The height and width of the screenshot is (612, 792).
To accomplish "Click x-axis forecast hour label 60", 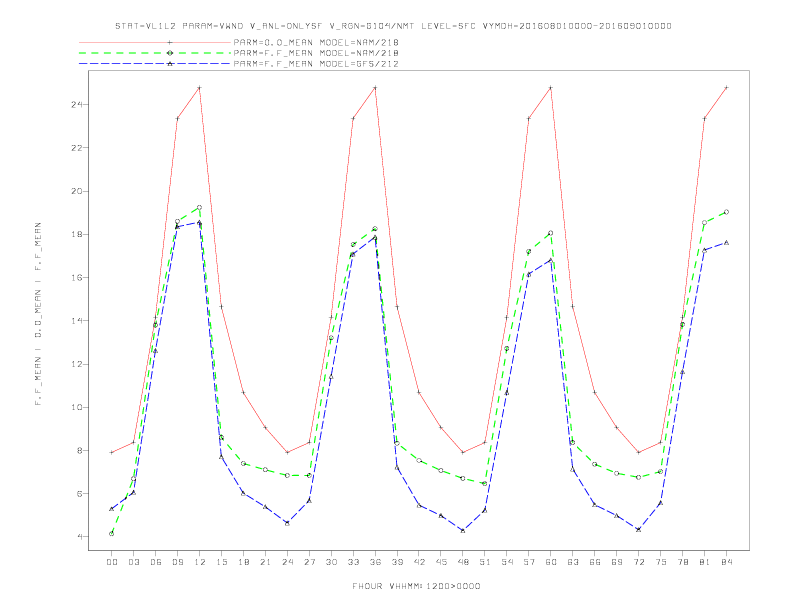I will tap(551, 562).
